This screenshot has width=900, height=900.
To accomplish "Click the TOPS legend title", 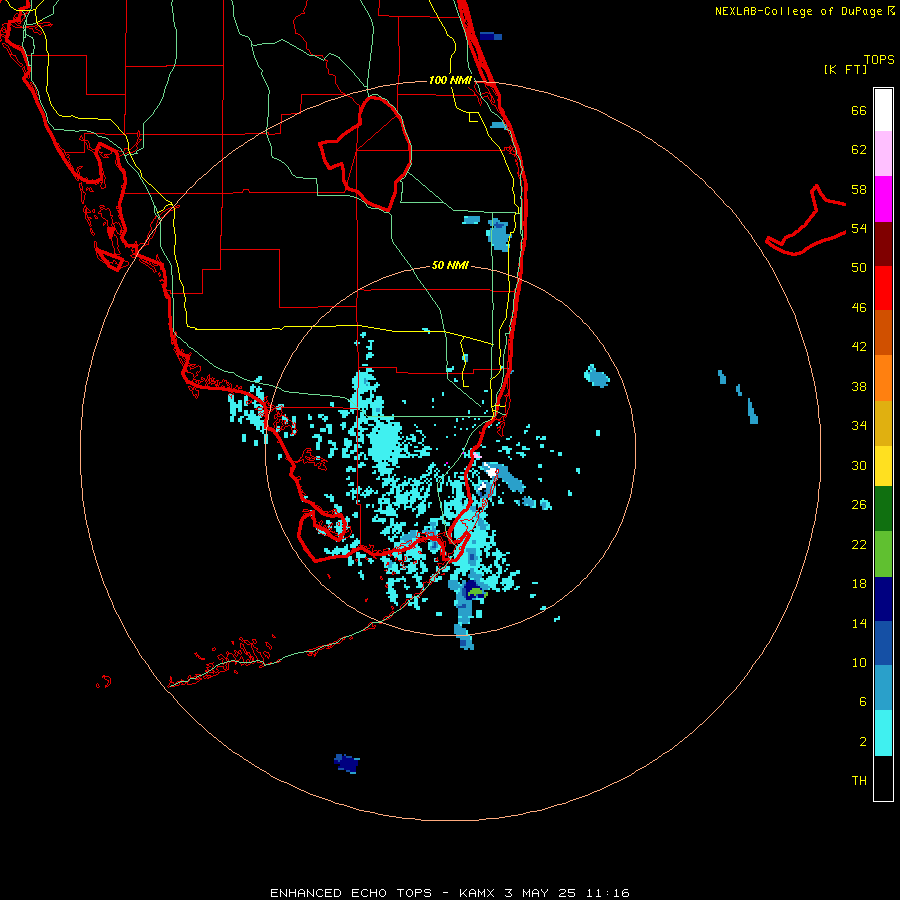I will (x=879, y=59).
